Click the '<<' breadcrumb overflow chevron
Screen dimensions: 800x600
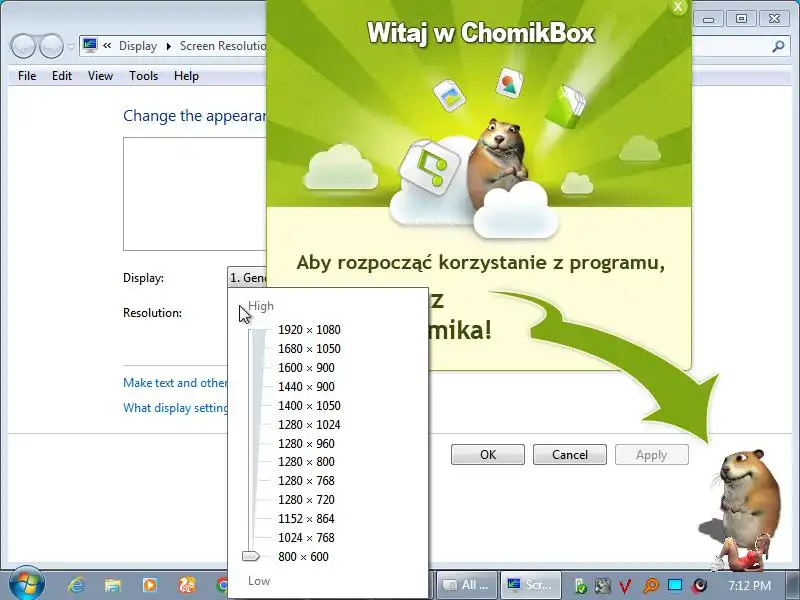coord(107,46)
